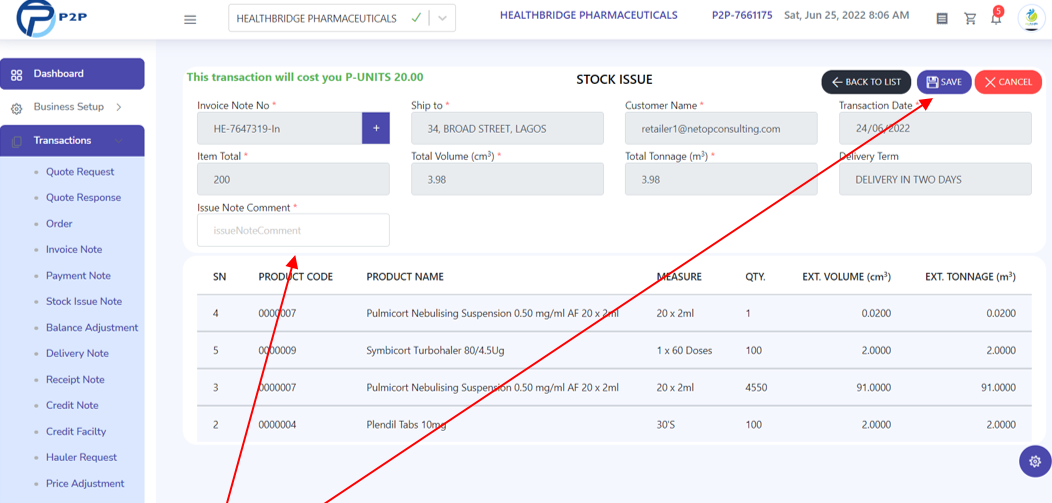Go to Dashboard

pyautogui.click(x=72, y=74)
